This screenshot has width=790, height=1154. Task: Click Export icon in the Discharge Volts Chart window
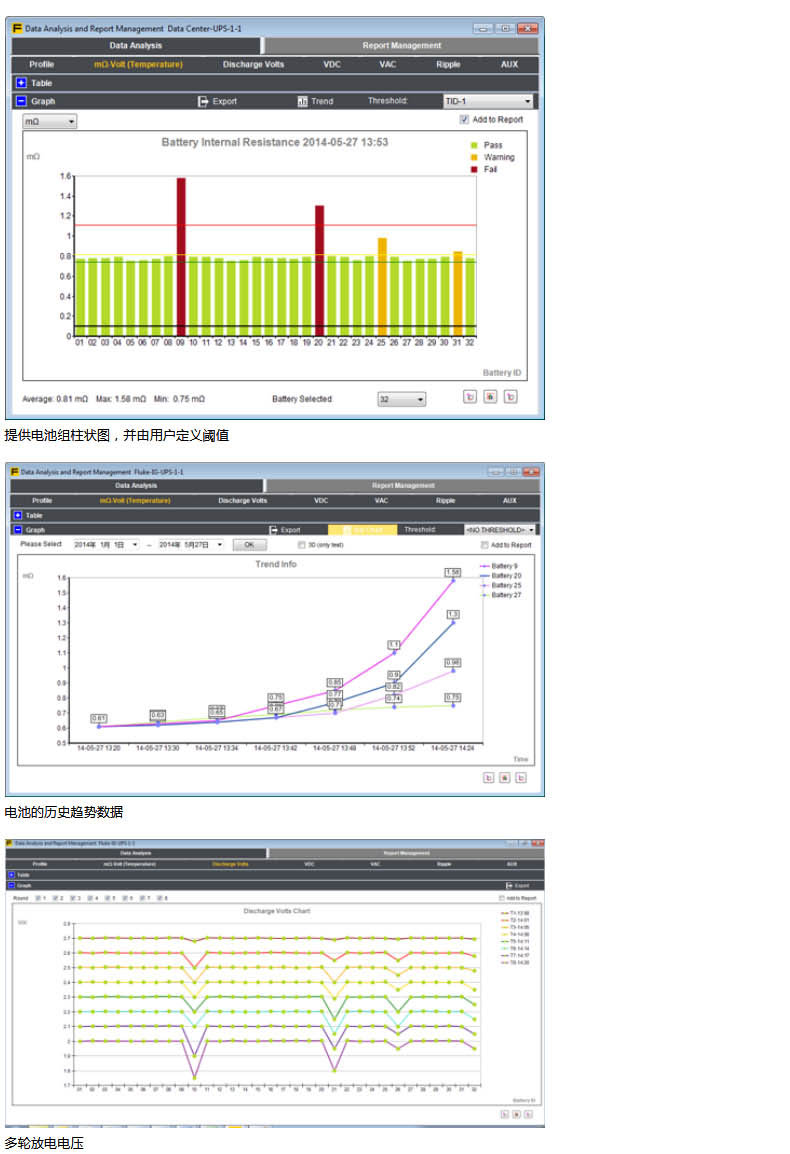coord(510,885)
